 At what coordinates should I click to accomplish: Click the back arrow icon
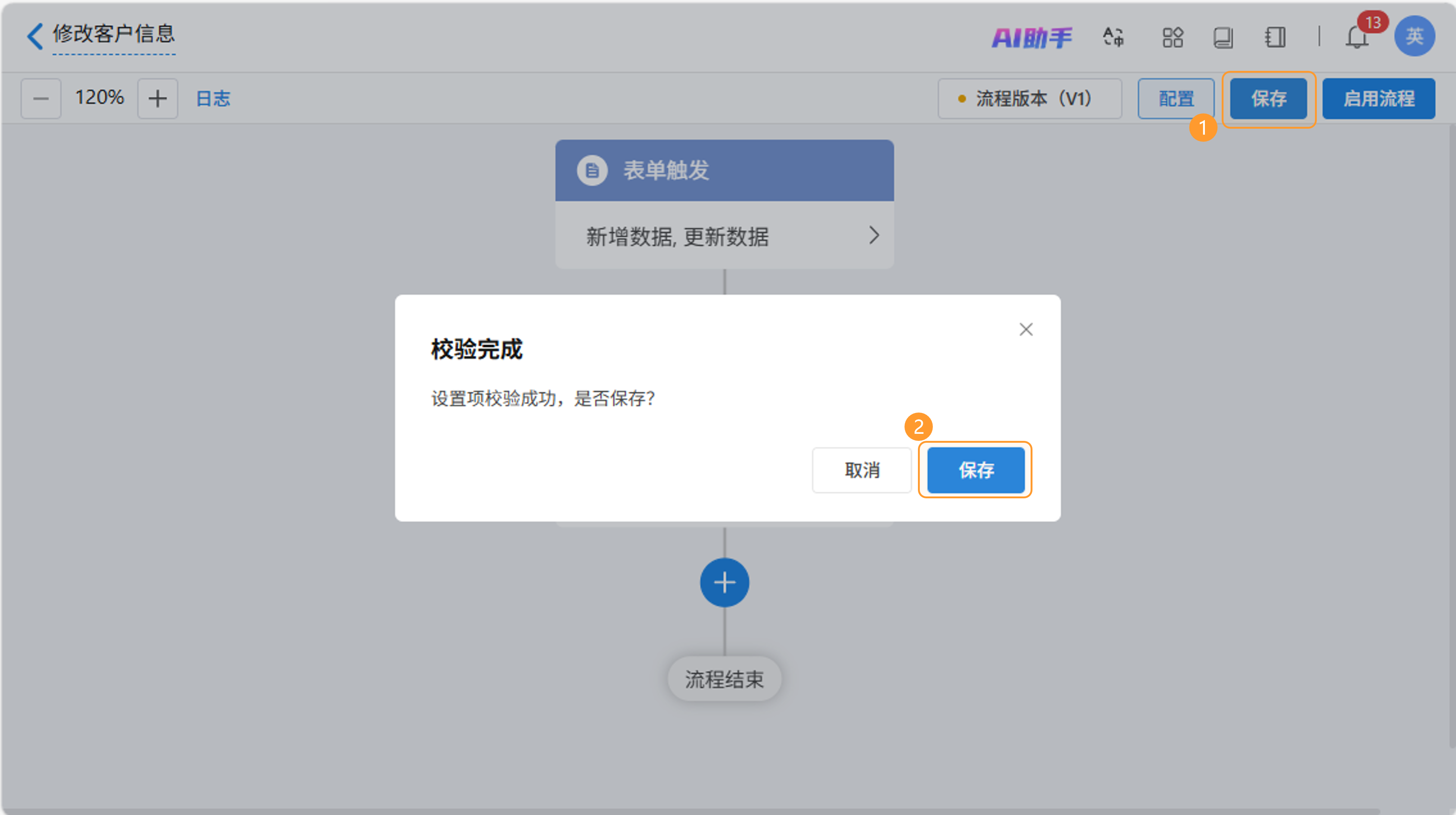pyautogui.click(x=35, y=36)
